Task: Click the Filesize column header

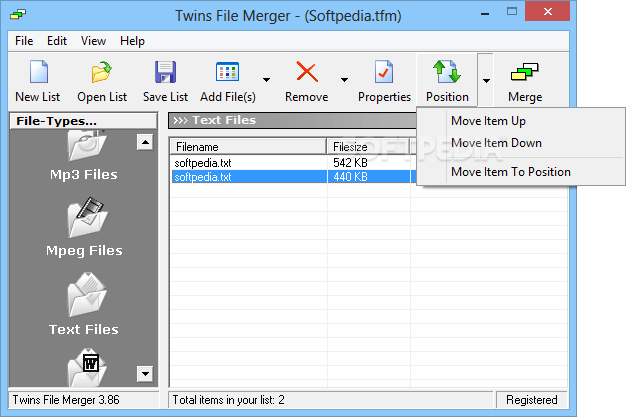Action: coord(369,147)
